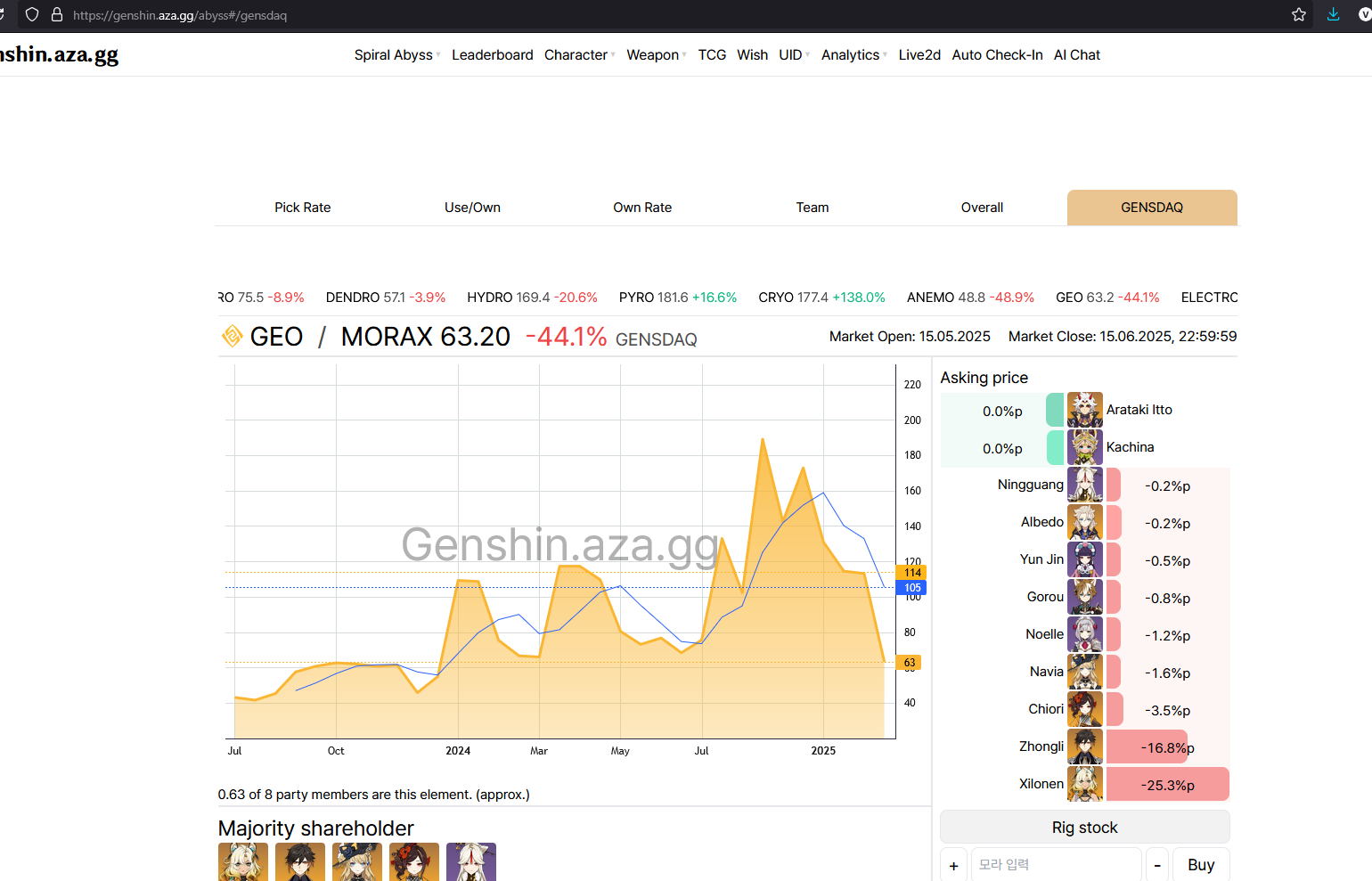Open the browser downloads icon
The image size is (1372, 881).
[x=1333, y=14]
